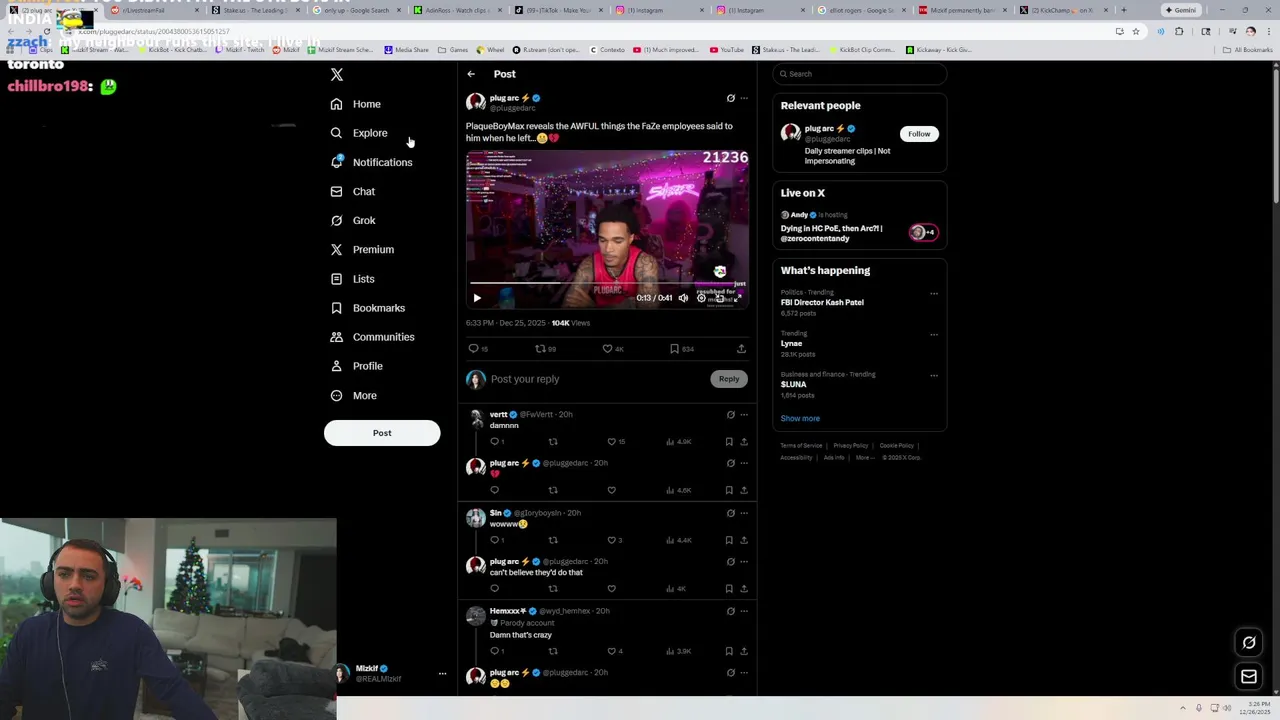This screenshot has height=720, width=1280.
Task: Open More menu in left sidebar
Action: tap(353, 395)
